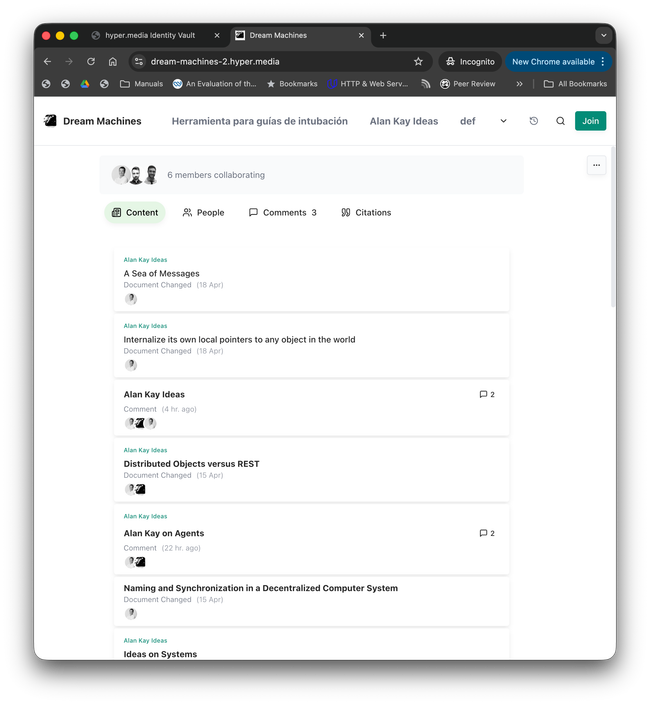The width and height of the screenshot is (650, 705).
Task: Click the address bar URL field
Action: 270,61
